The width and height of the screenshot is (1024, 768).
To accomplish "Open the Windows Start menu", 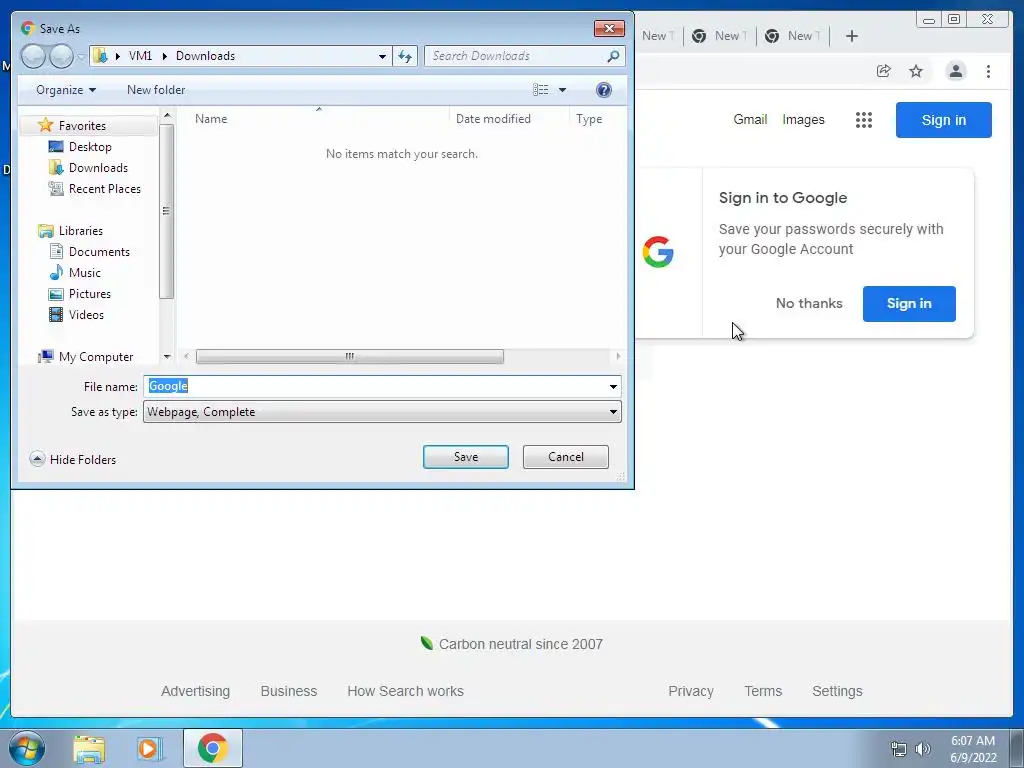I will tap(26, 748).
